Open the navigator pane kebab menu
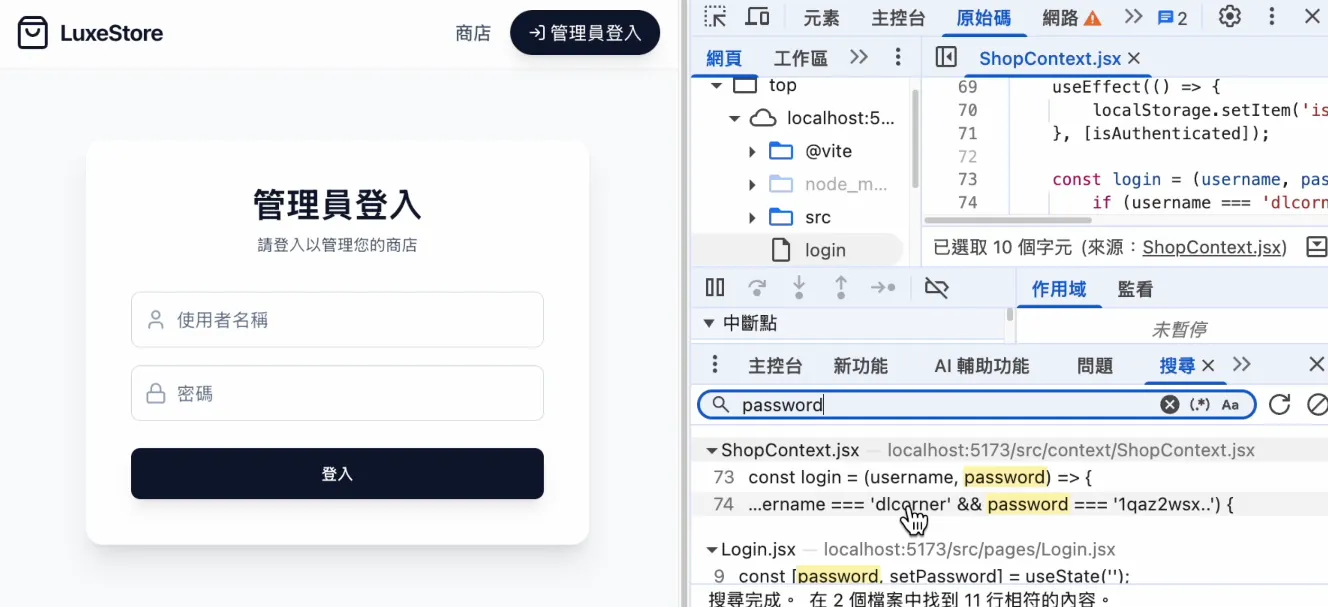The height and width of the screenshot is (607, 1328). [x=898, y=57]
